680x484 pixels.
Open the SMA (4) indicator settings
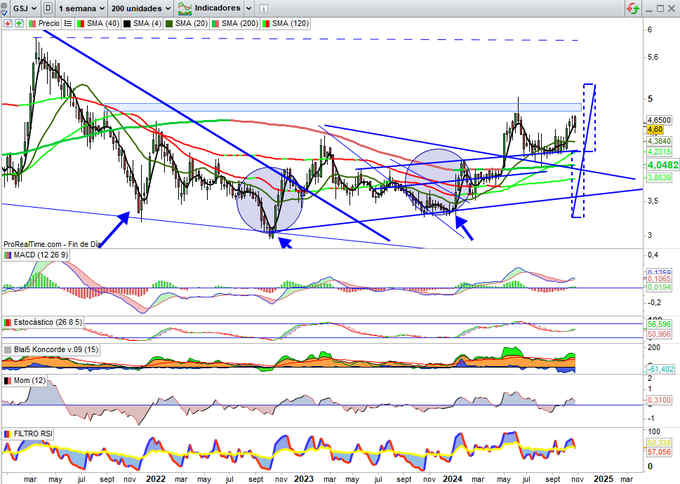tap(147, 23)
